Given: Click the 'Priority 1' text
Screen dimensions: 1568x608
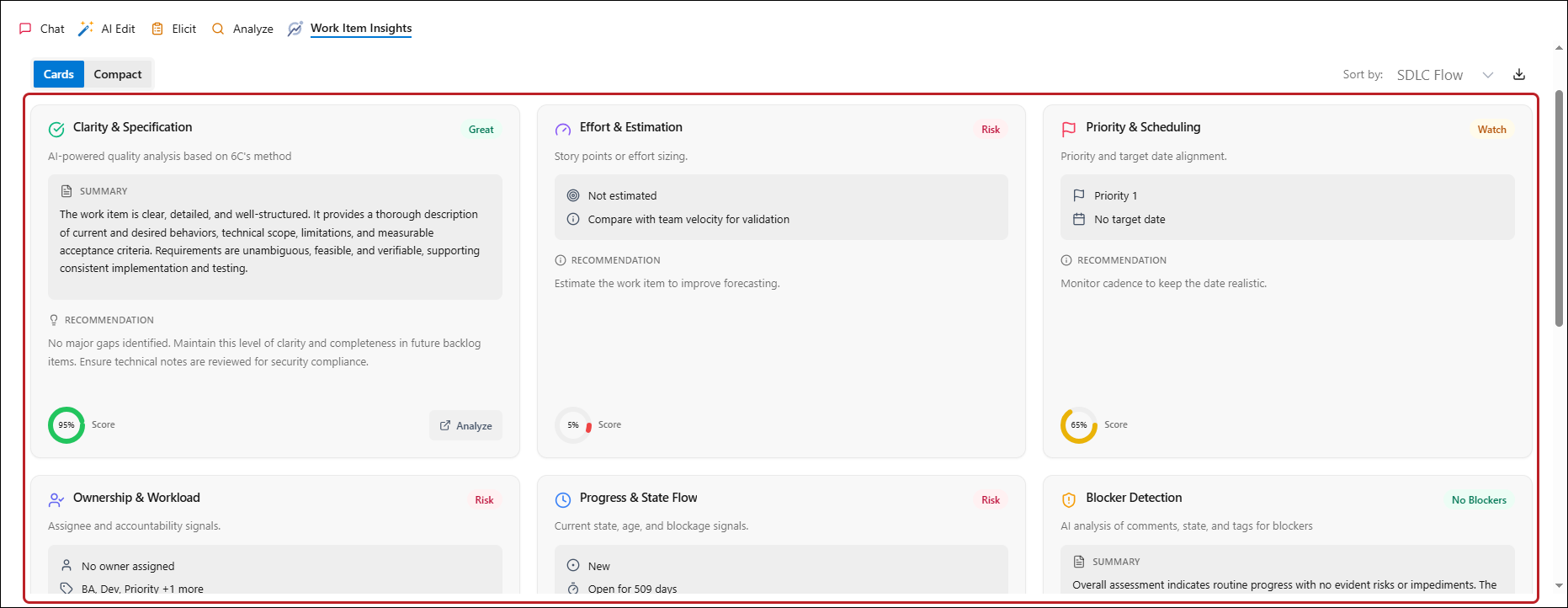Looking at the screenshot, I should pos(1116,195).
